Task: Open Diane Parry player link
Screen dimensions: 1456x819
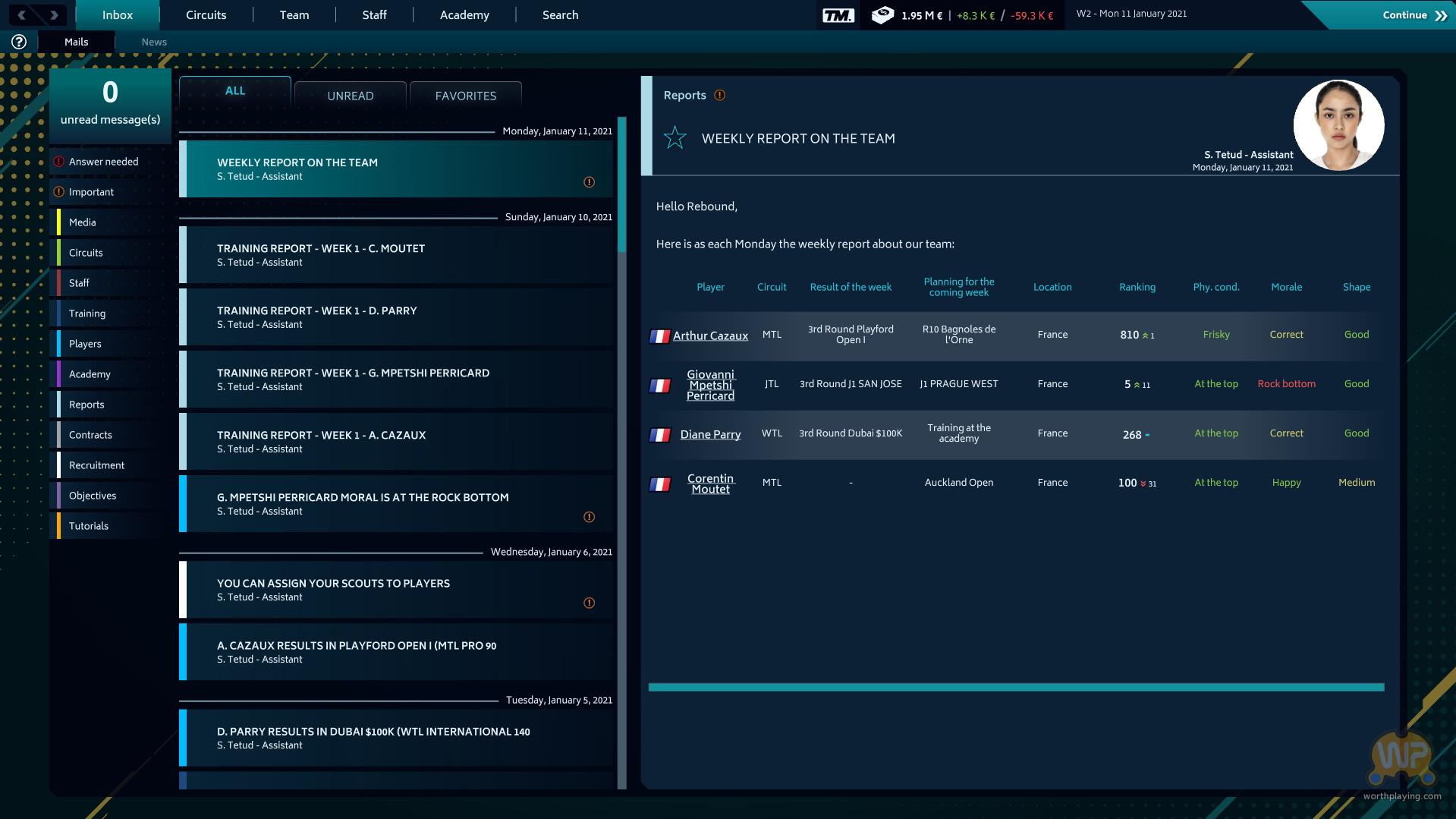Action: click(710, 434)
